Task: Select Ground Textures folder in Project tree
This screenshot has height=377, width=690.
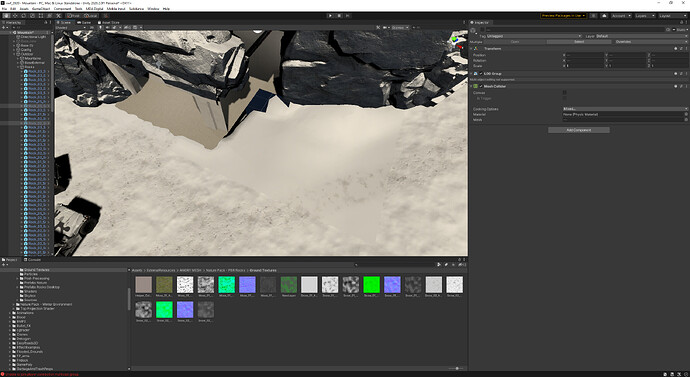Action: (x=36, y=270)
